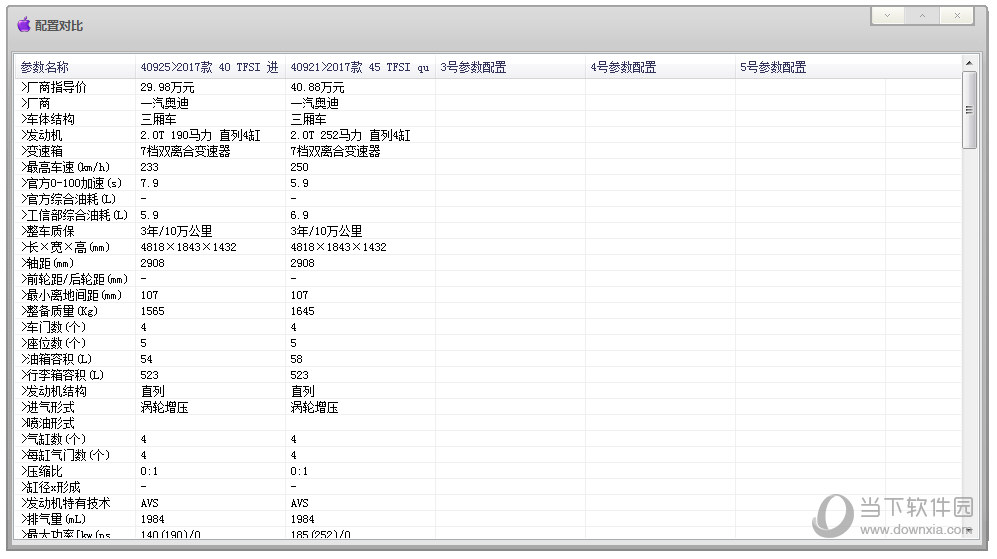Select the 座位数(个) row label

pyautogui.click(x=53, y=343)
